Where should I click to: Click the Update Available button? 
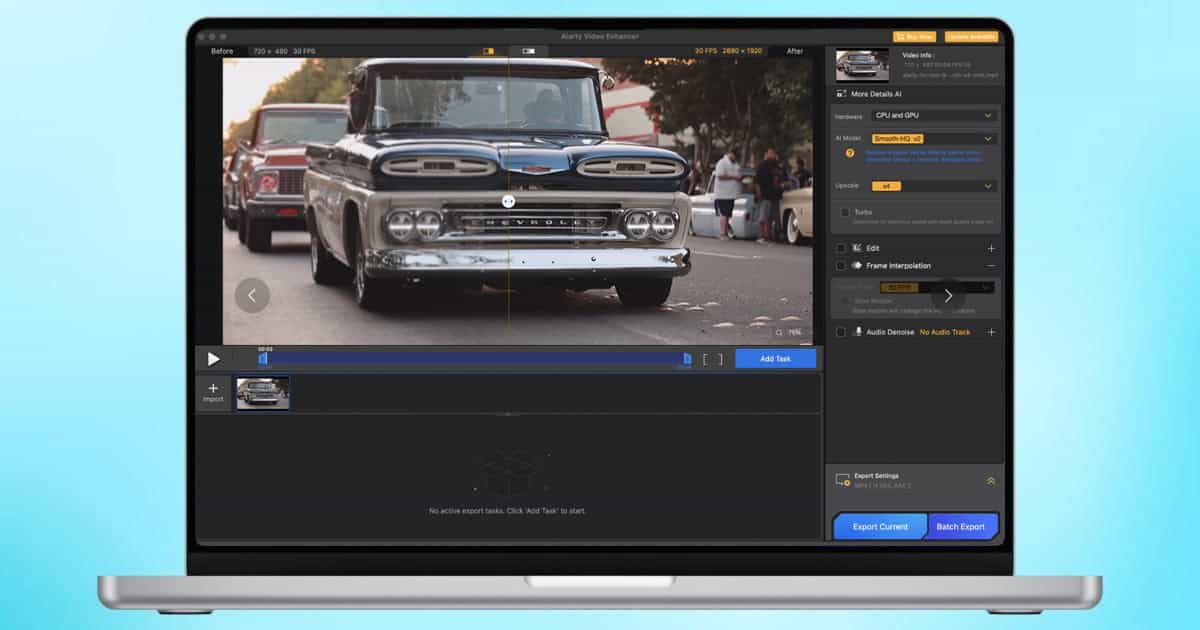(x=971, y=37)
